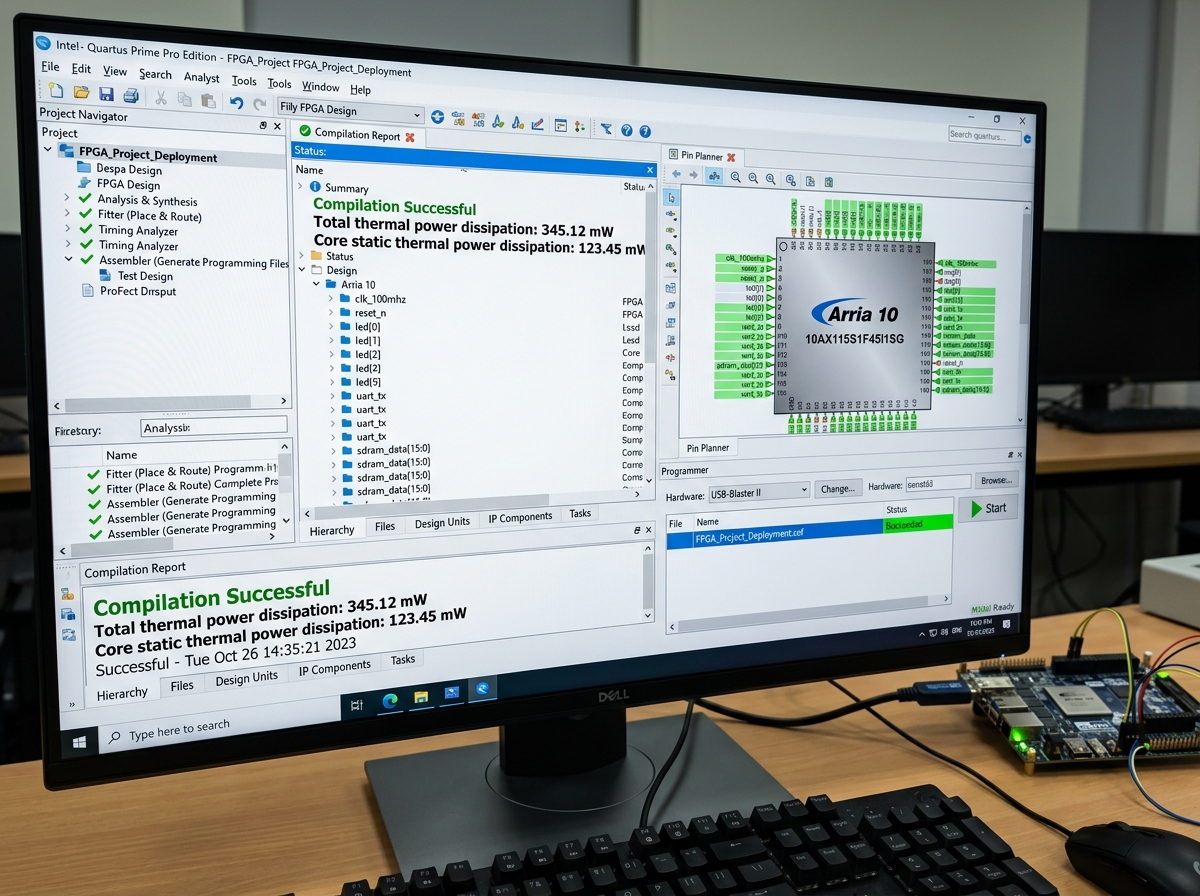Viewport: 1200px width, 896px height.
Task: Click the blue info icon beside Summary
Action: (x=315, y=187)
